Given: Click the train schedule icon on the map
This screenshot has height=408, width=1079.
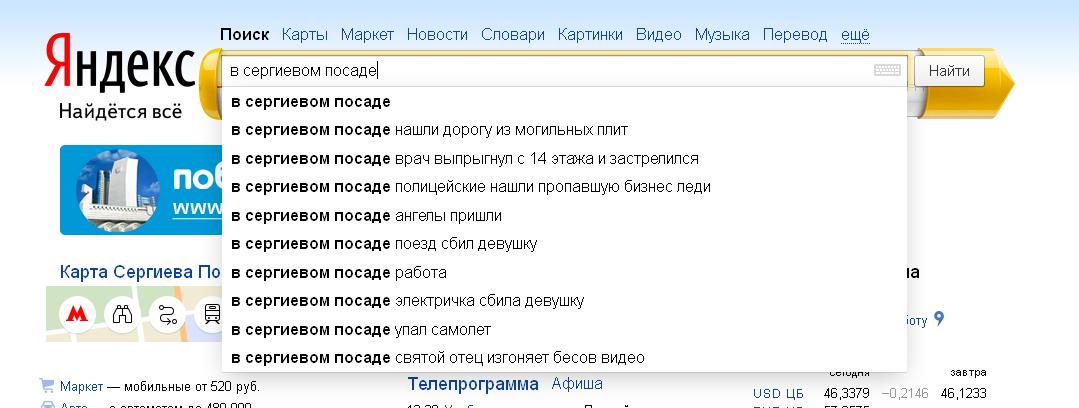Looking at the screenshot, I should point(211,314).
